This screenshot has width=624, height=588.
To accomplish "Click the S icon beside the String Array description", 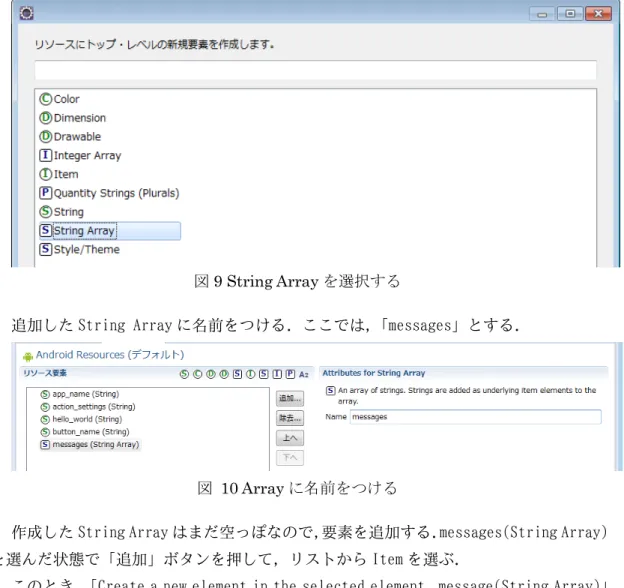I will 330,391.
